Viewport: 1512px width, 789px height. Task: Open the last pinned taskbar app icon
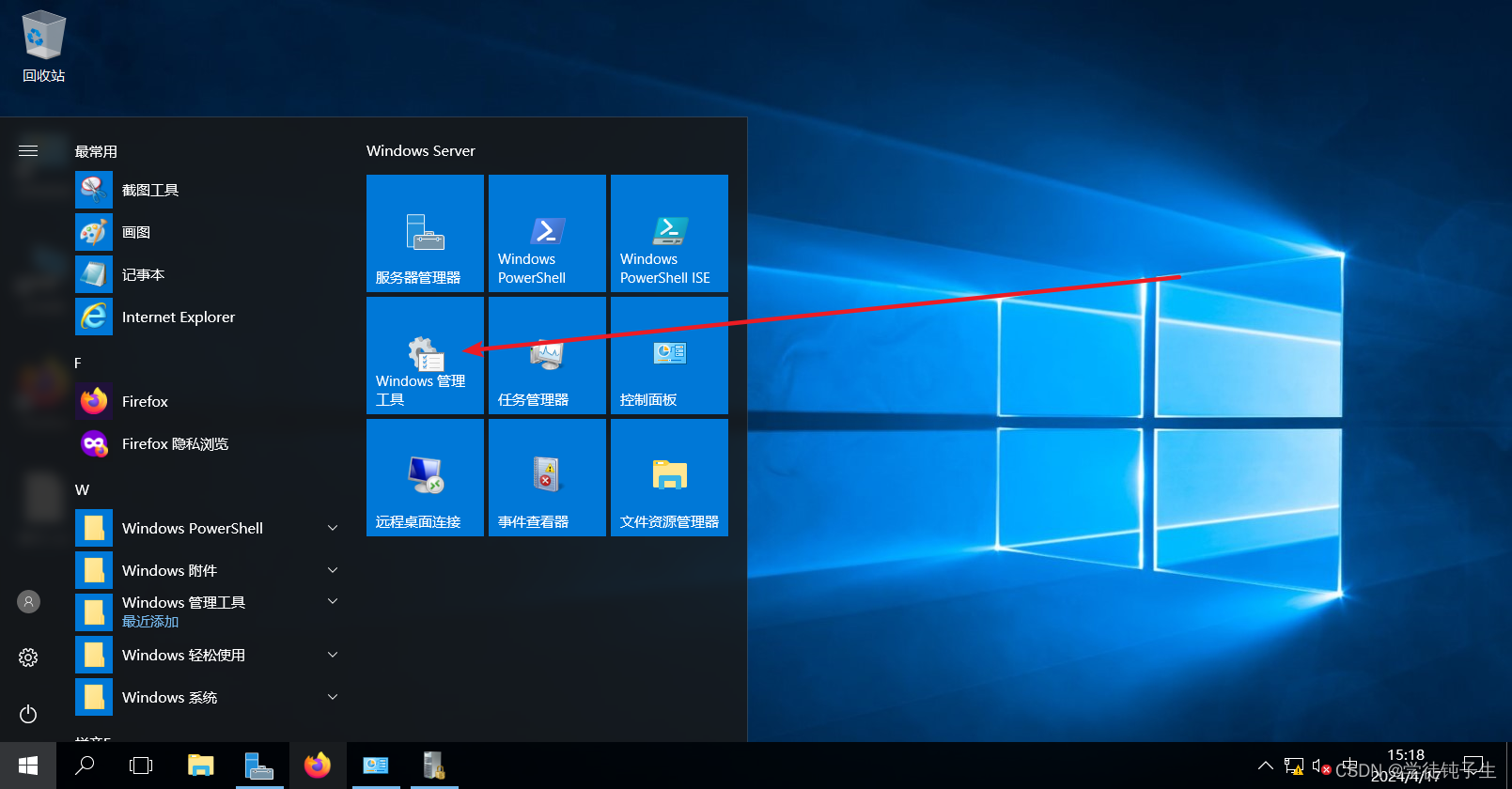click(433, 766)
